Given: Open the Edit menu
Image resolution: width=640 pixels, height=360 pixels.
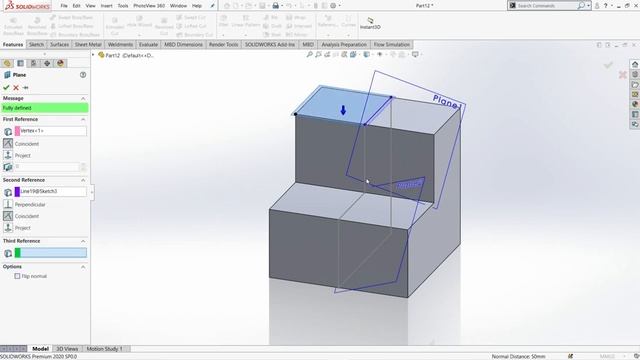Looking at the screenshot, I should 76,6.
